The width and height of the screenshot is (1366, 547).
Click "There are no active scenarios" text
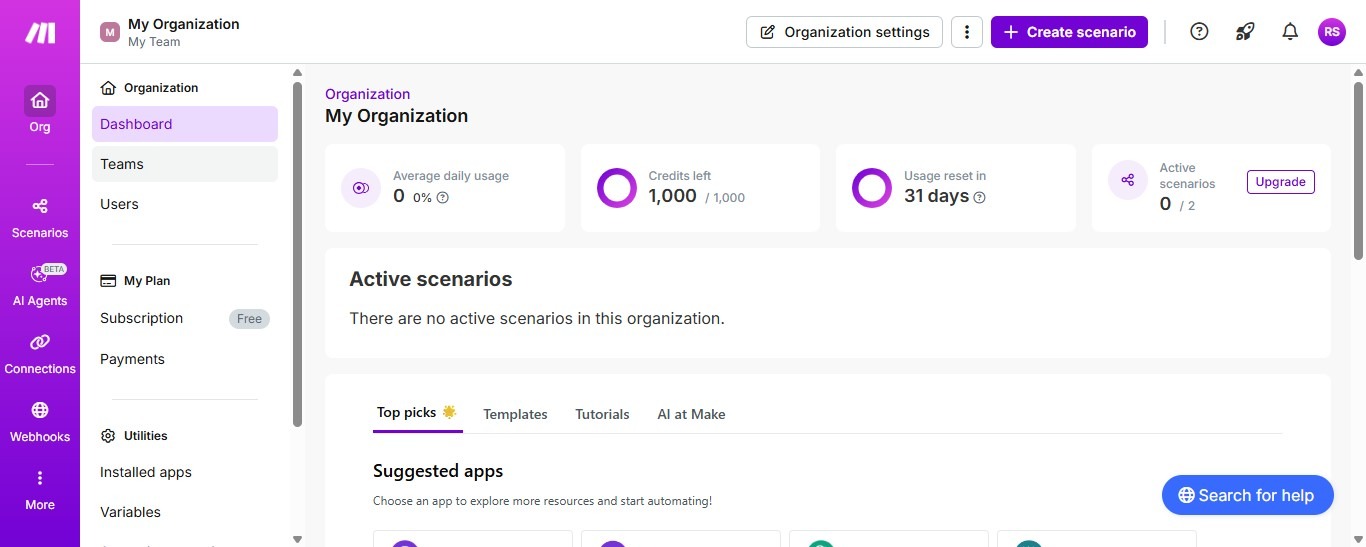[537, 319]
